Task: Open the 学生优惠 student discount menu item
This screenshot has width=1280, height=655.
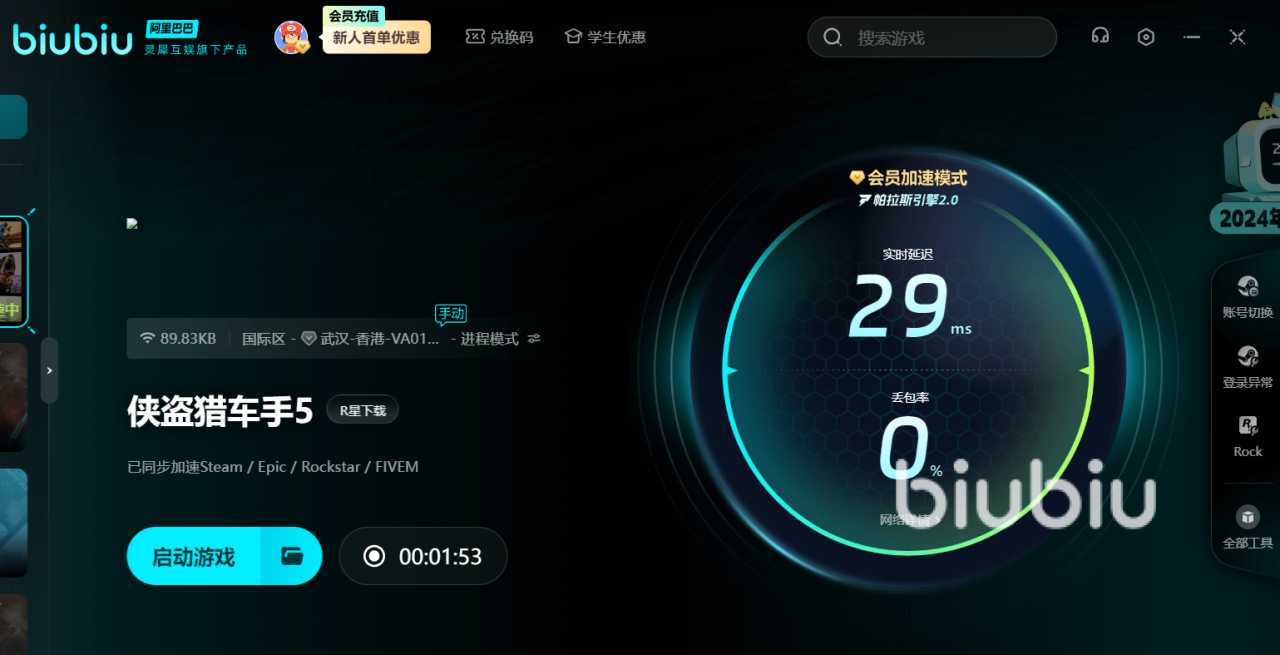Action: 605,37
